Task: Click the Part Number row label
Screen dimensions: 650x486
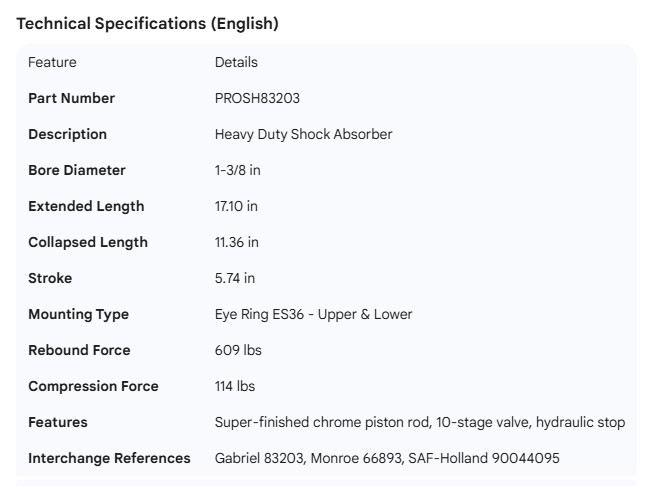Action: coord(71,98)
